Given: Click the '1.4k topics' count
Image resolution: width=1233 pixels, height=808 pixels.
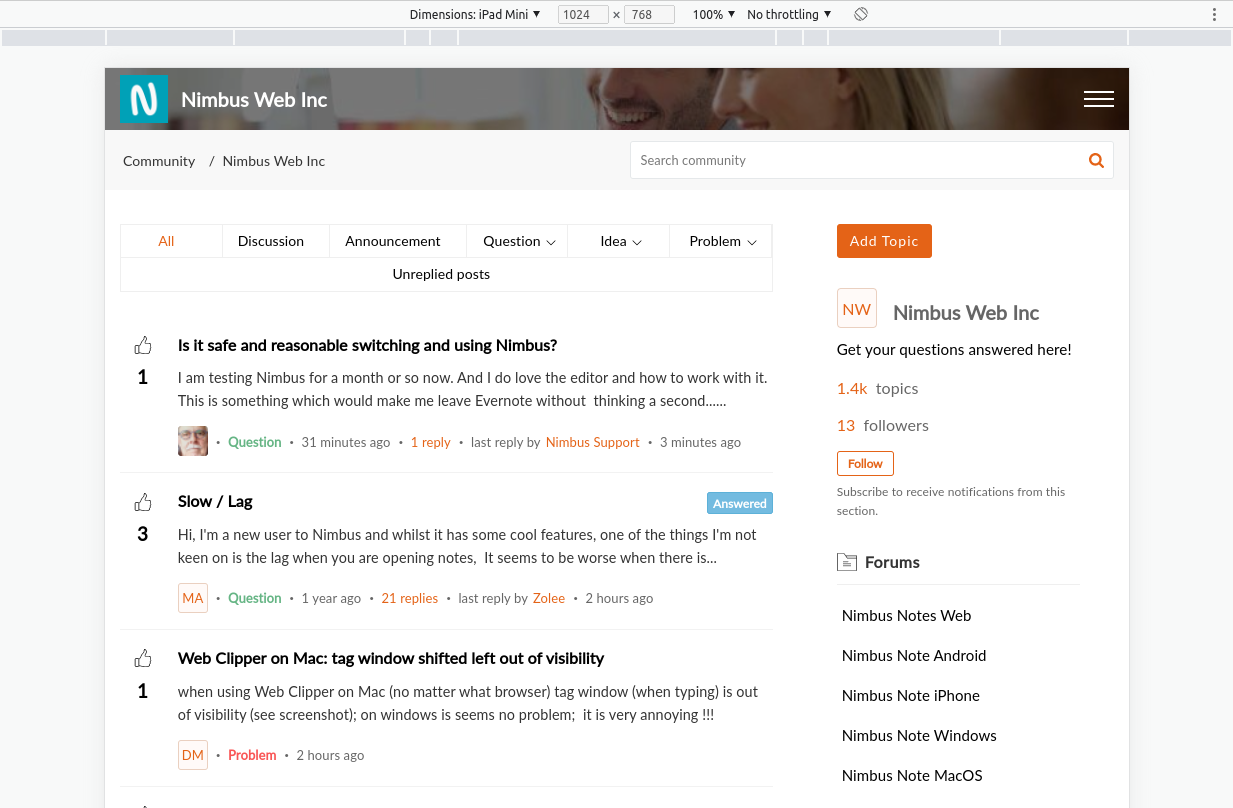Looking at the screenshot, I should [877, 388].
